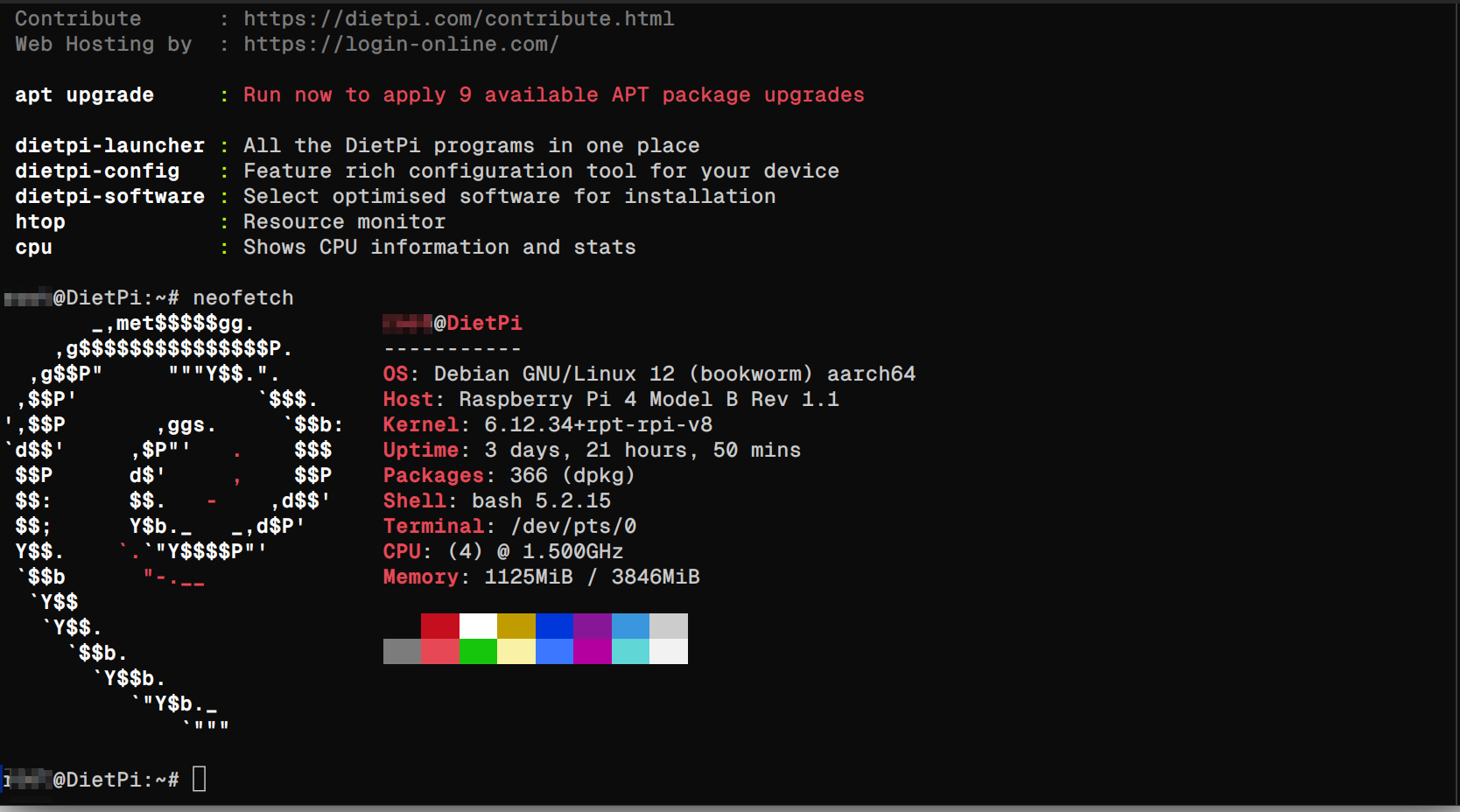
Task: Click the purple swatch in the palette
Action: (593, 626)
